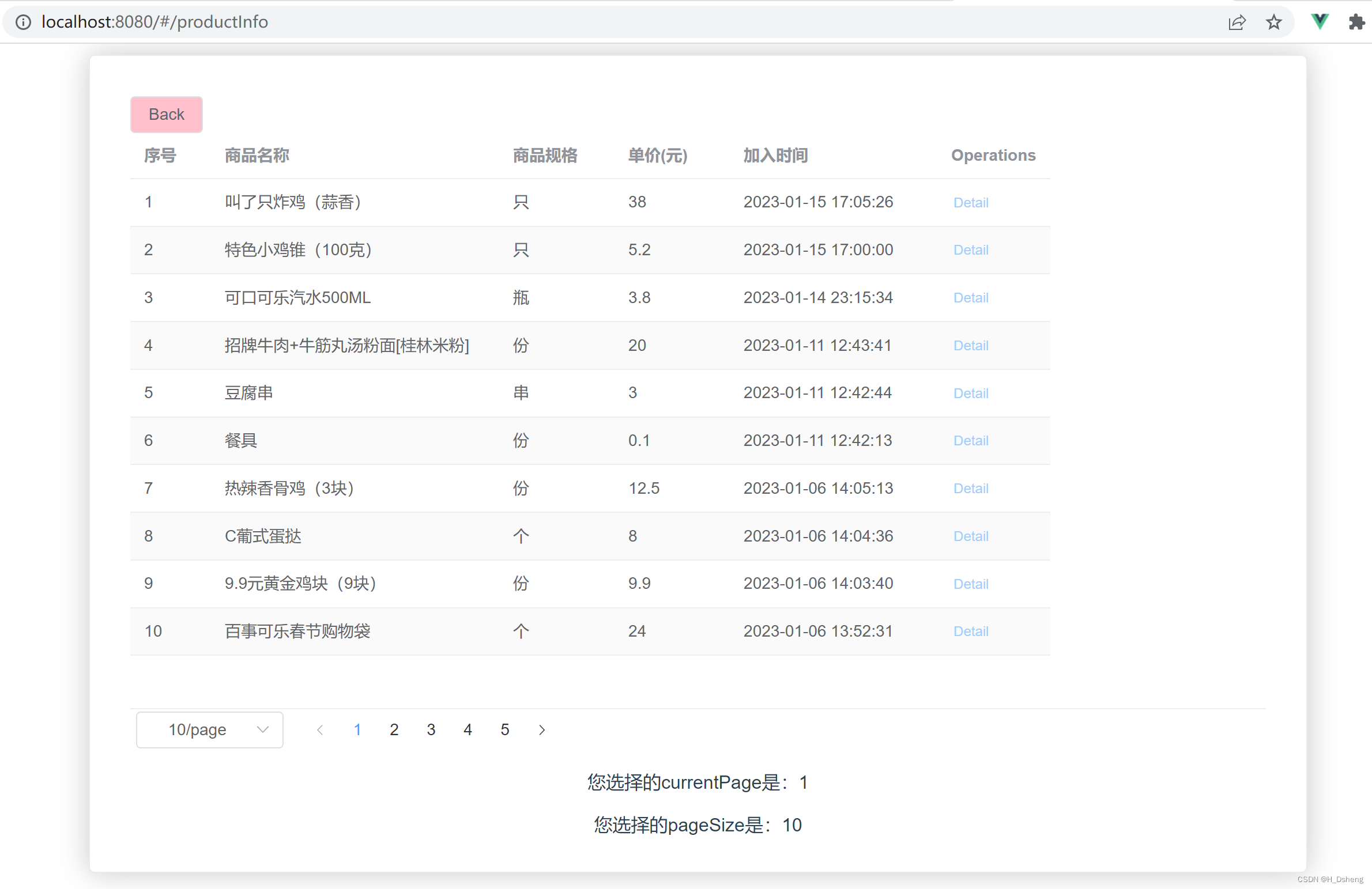Click timestamp 2023-01-06 13:52:31
This screenshot has width=1372, height=889.
click(818, 631)
